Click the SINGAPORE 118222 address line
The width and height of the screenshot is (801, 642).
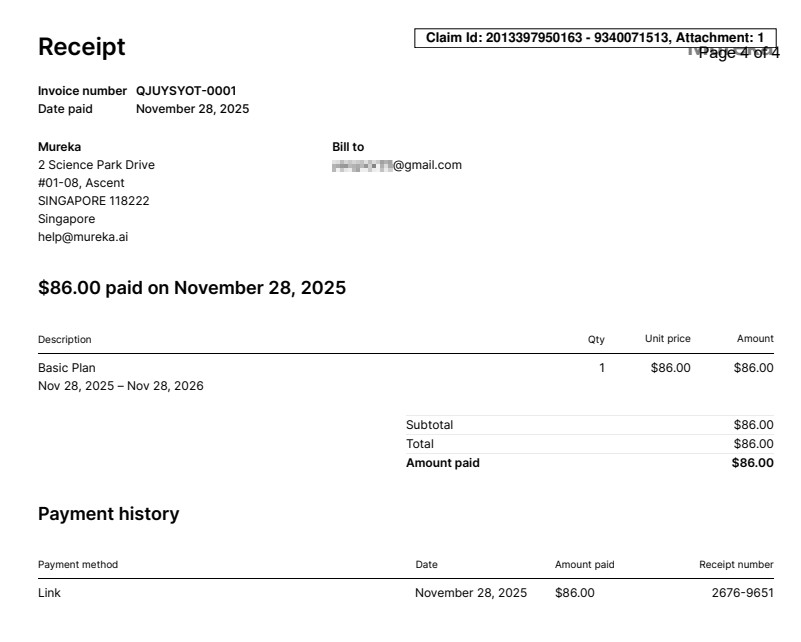(x=93, y=201)
